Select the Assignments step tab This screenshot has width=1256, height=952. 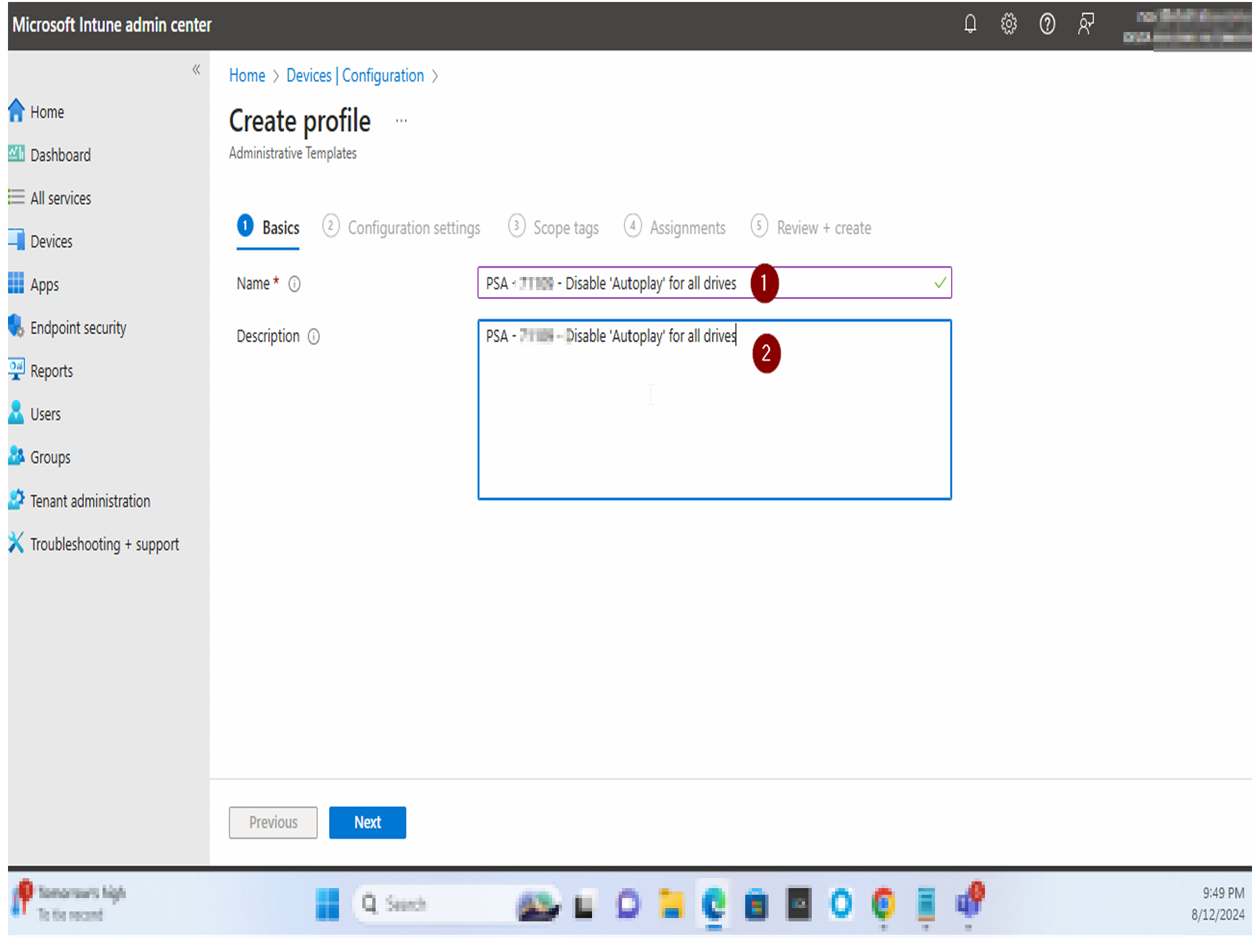pyautogui.click(x=675, y=227)
